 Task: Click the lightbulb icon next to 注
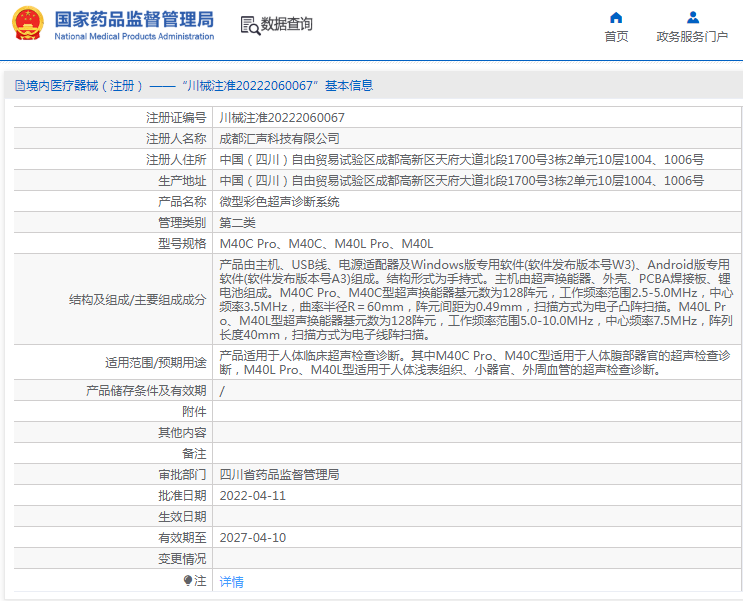(x=188, y=581)
